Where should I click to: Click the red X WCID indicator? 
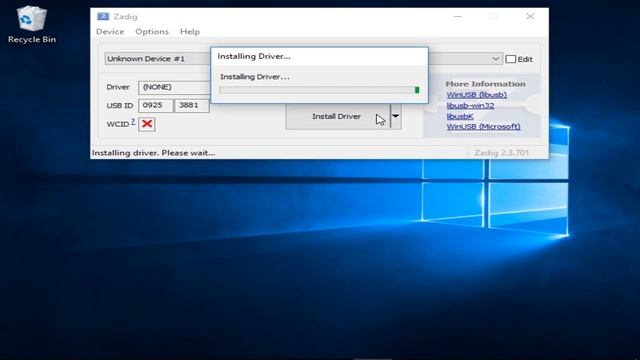click(x=147, y=124)
